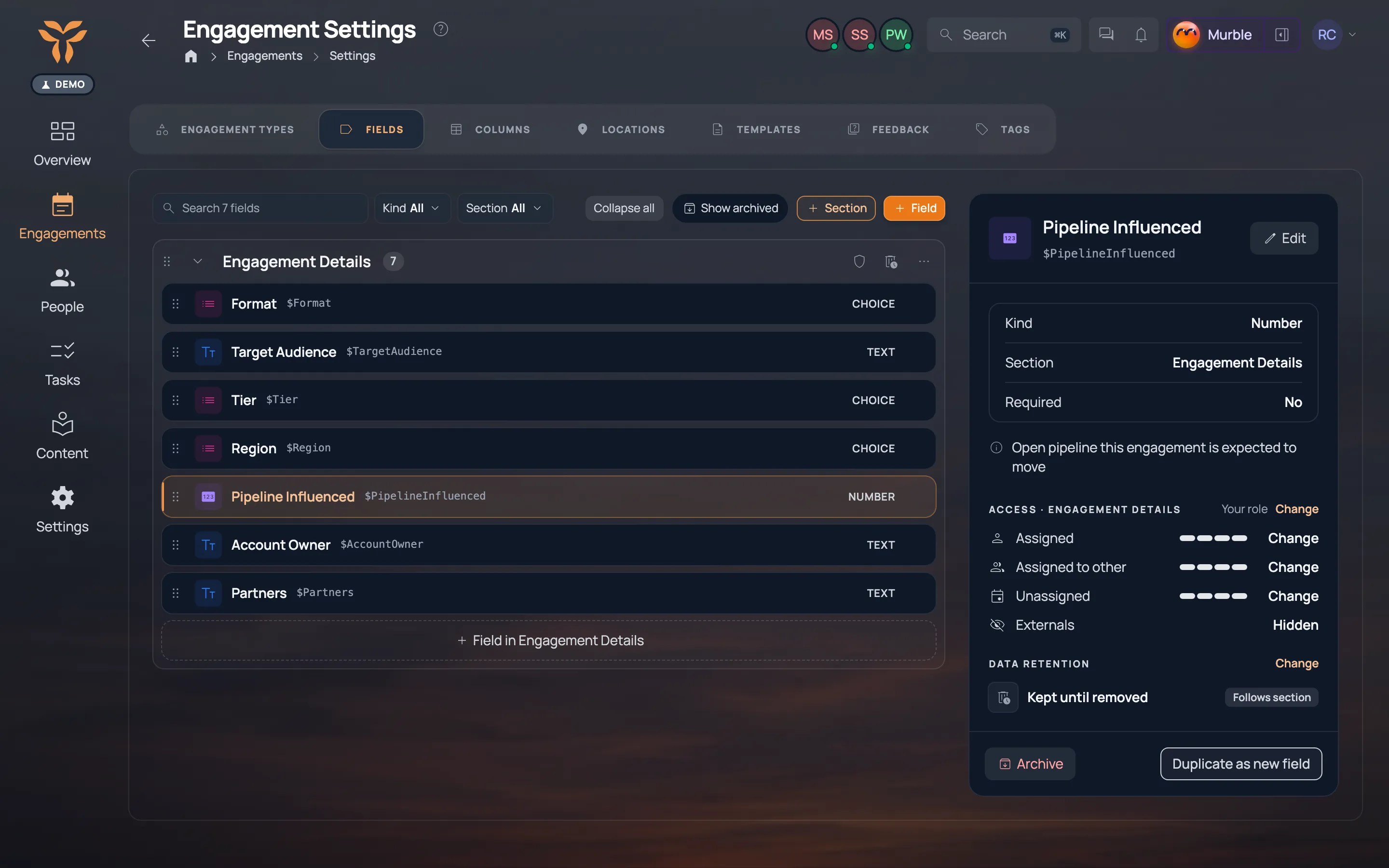Edit the Pipeline Influenced field
The image size is (1389, 868).
pyautogui.click(x=1284, y=238)
